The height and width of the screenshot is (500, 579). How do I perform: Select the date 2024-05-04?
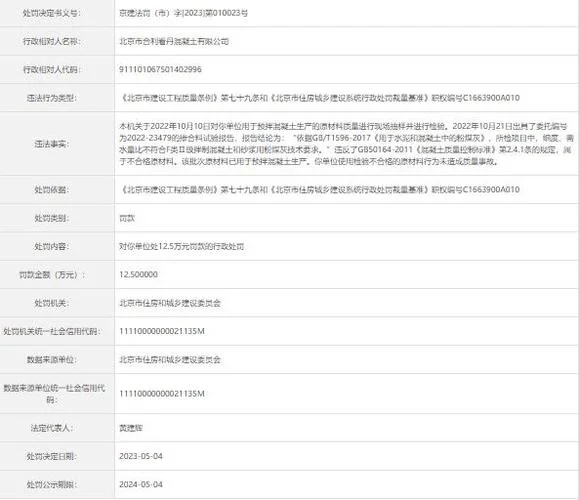141,484
